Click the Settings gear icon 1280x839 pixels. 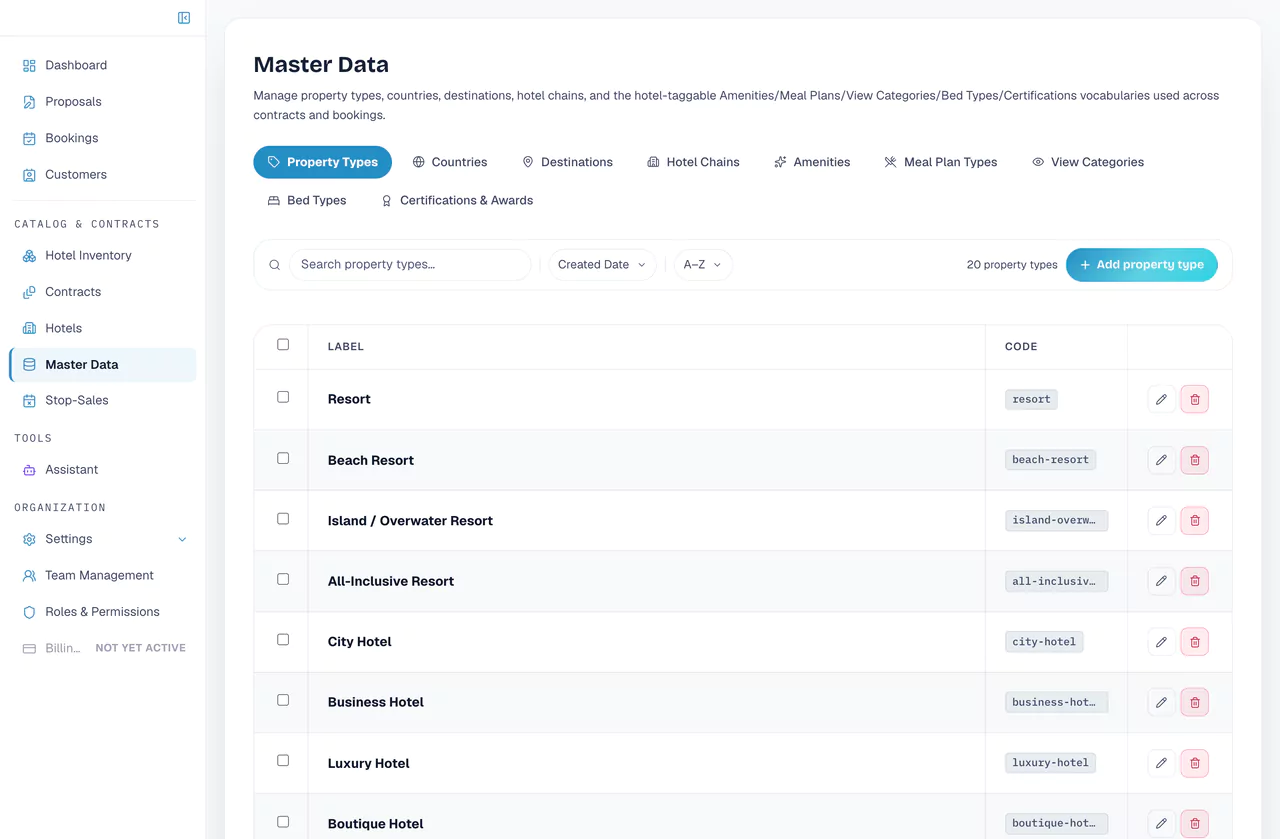point(29,539)
